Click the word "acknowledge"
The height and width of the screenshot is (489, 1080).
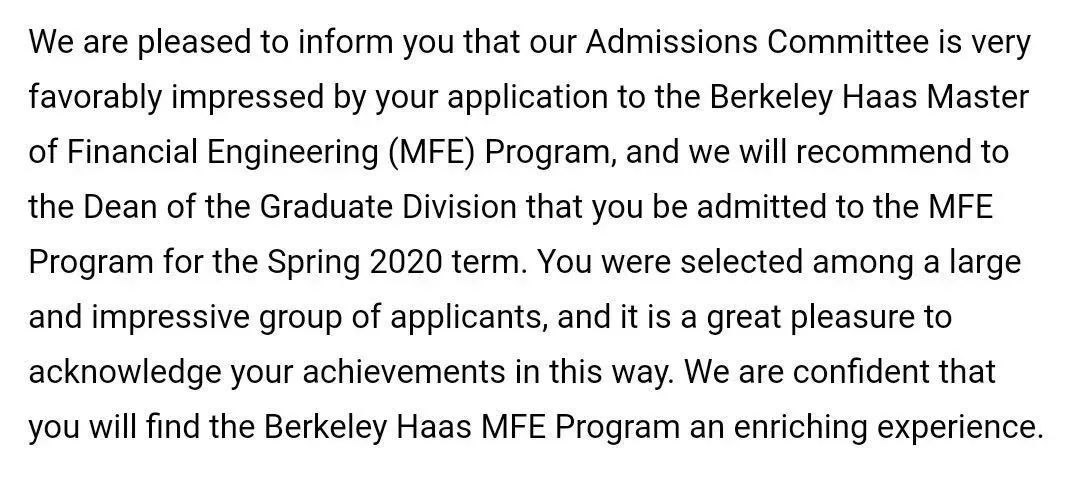click(x=125, y=375)
